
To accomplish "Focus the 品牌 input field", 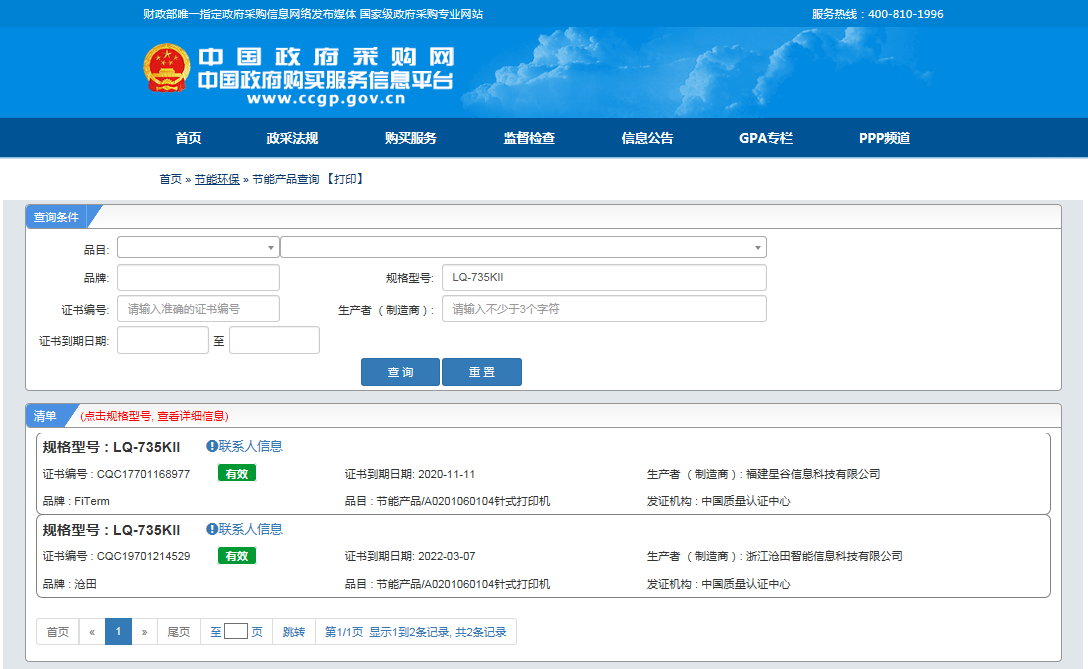I will (198, 278).
